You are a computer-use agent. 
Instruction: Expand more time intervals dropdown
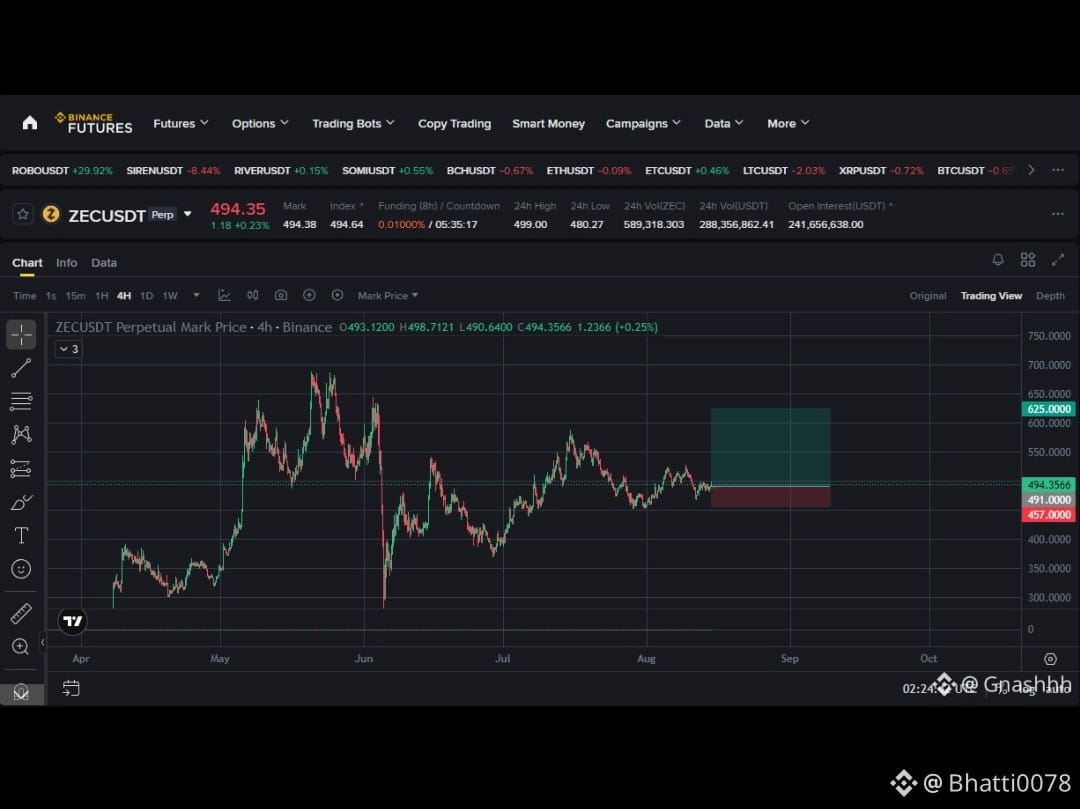[196, 295]
